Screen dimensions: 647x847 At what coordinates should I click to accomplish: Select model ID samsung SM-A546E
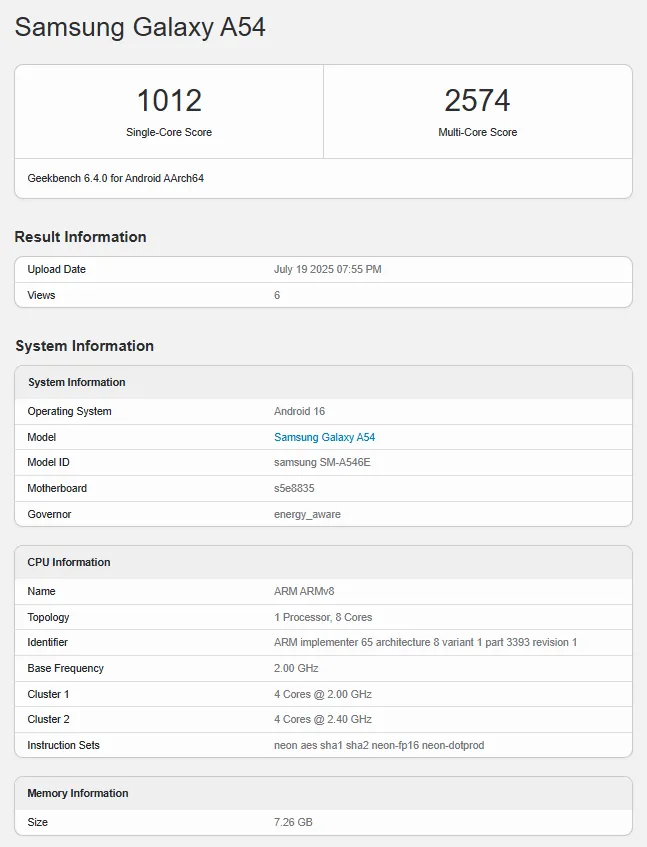(322, 462)
